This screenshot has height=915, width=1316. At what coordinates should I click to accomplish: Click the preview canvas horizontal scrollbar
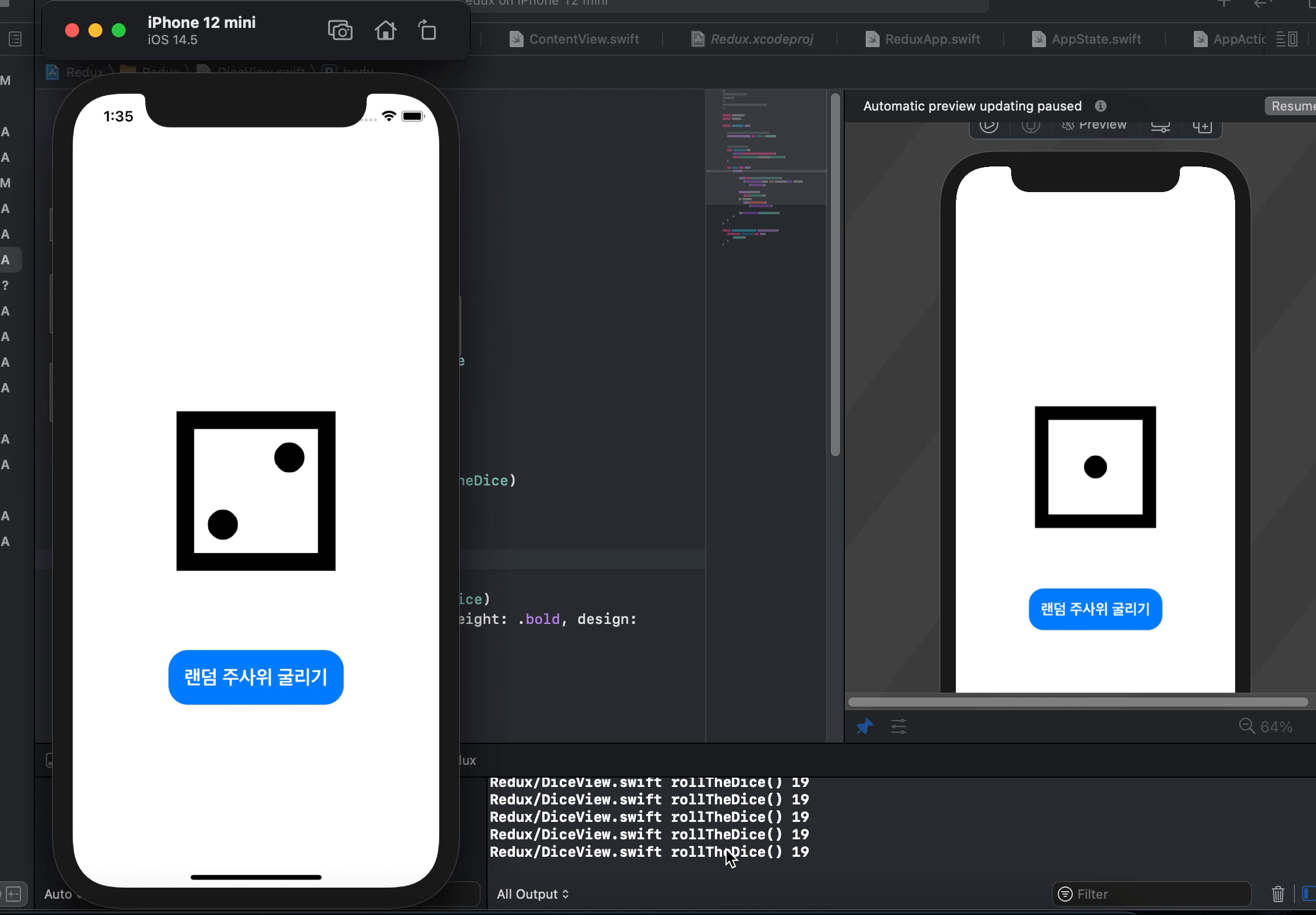point(1077,702)
